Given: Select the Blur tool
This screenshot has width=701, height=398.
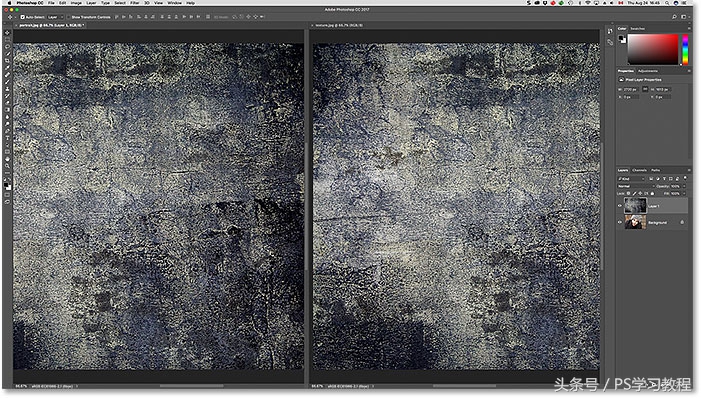Looking at the screenshot, I should coord(7,117).
